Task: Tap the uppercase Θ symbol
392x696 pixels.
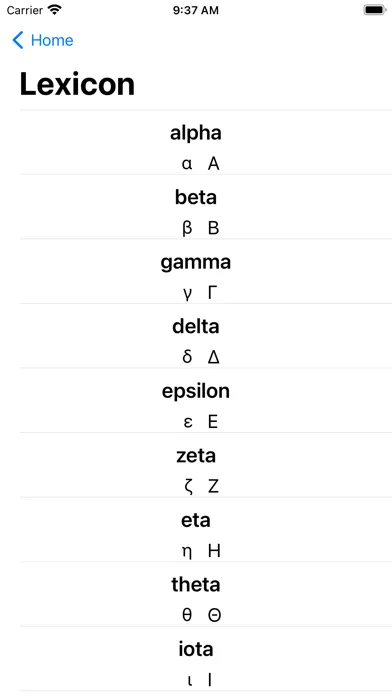Action: click(x=214, y=616)
